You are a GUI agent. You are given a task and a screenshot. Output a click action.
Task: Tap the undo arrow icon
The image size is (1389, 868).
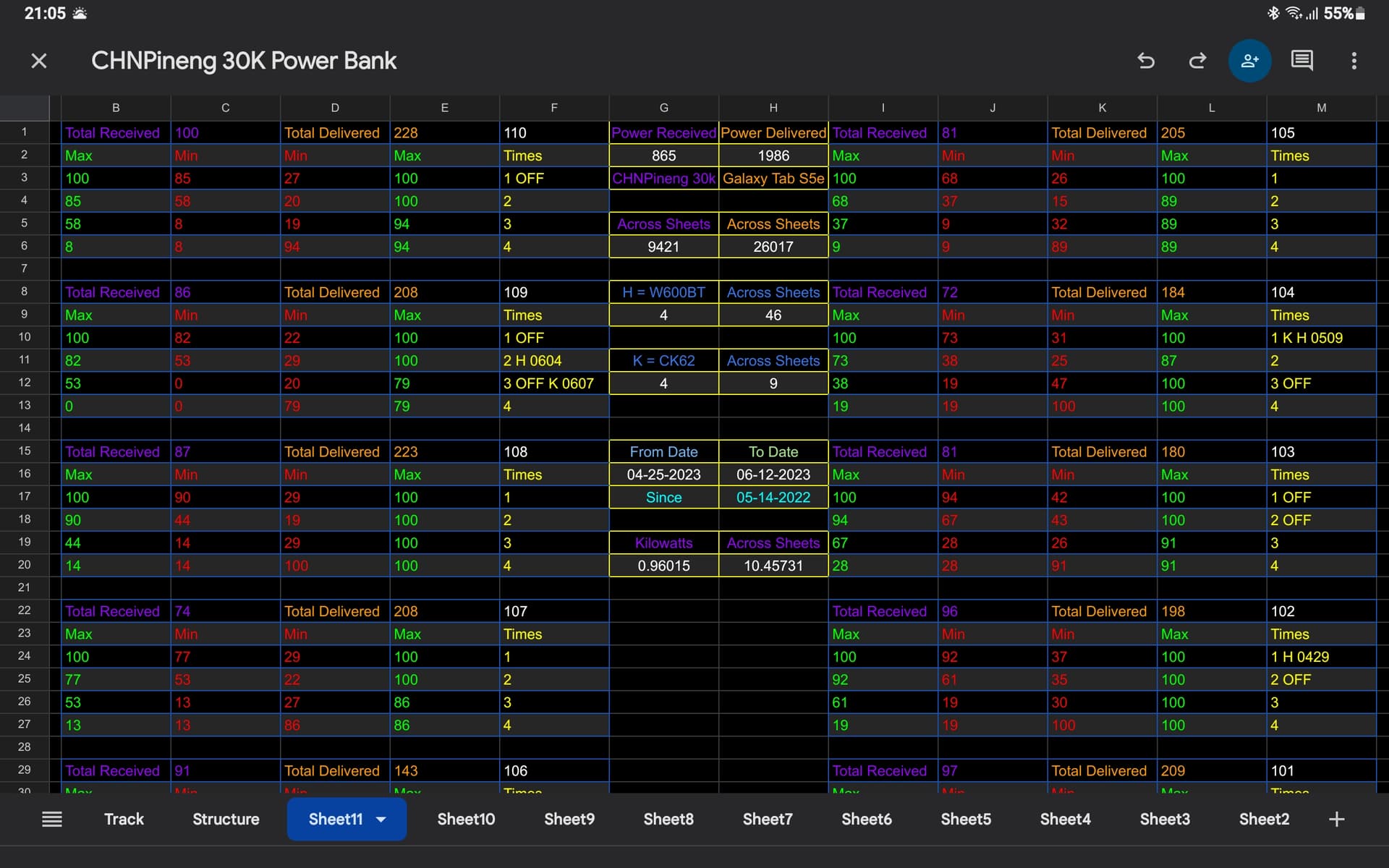point(1145,61)
